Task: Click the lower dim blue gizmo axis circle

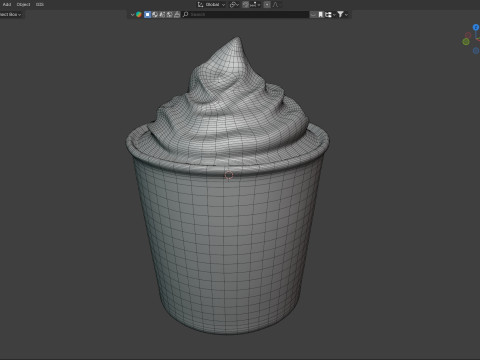Action: click(476, 51)
